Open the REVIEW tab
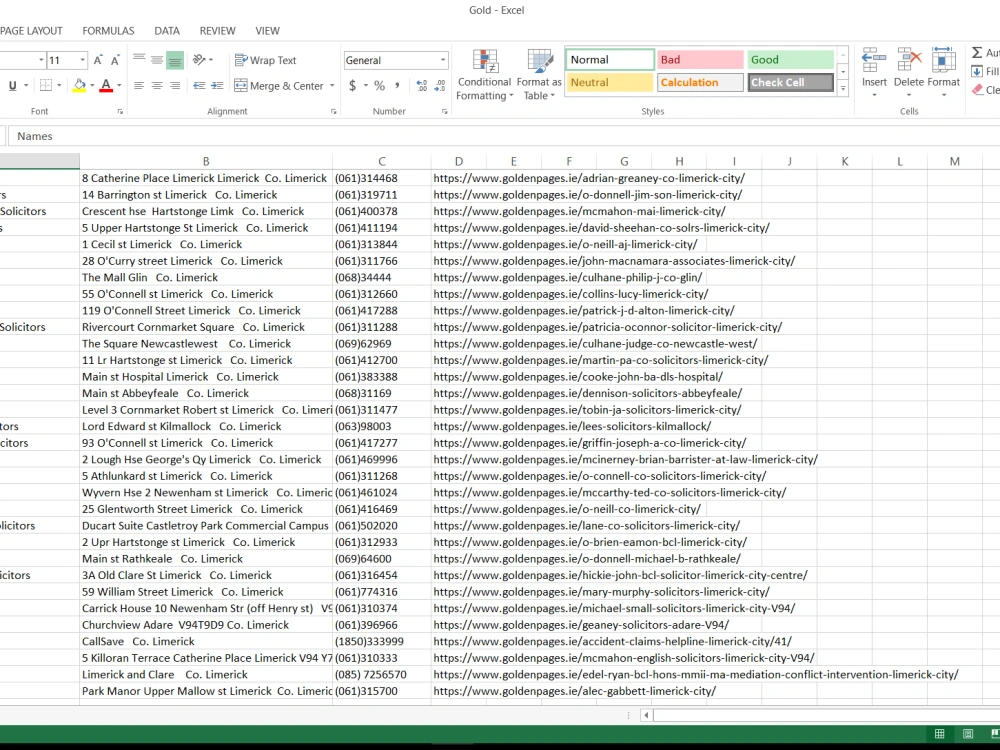The height and width of the screenshot is (750, 1000). coord(217,31)
